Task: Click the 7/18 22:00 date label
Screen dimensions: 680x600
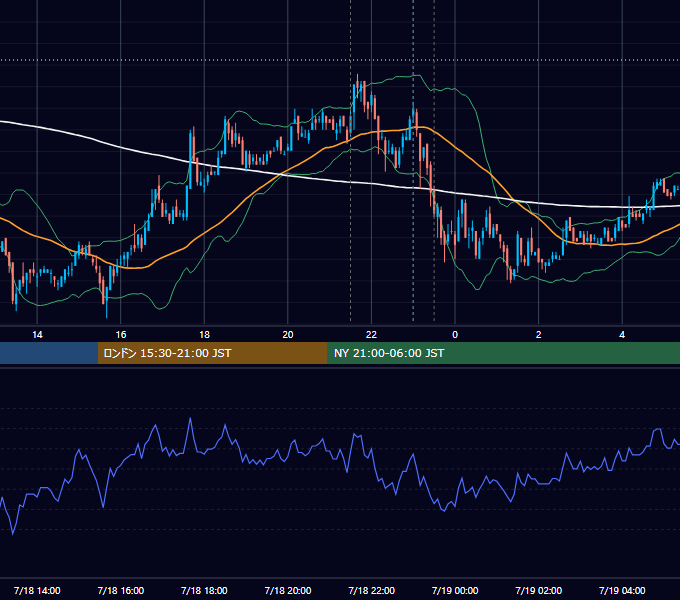Action: coord(372,590)
